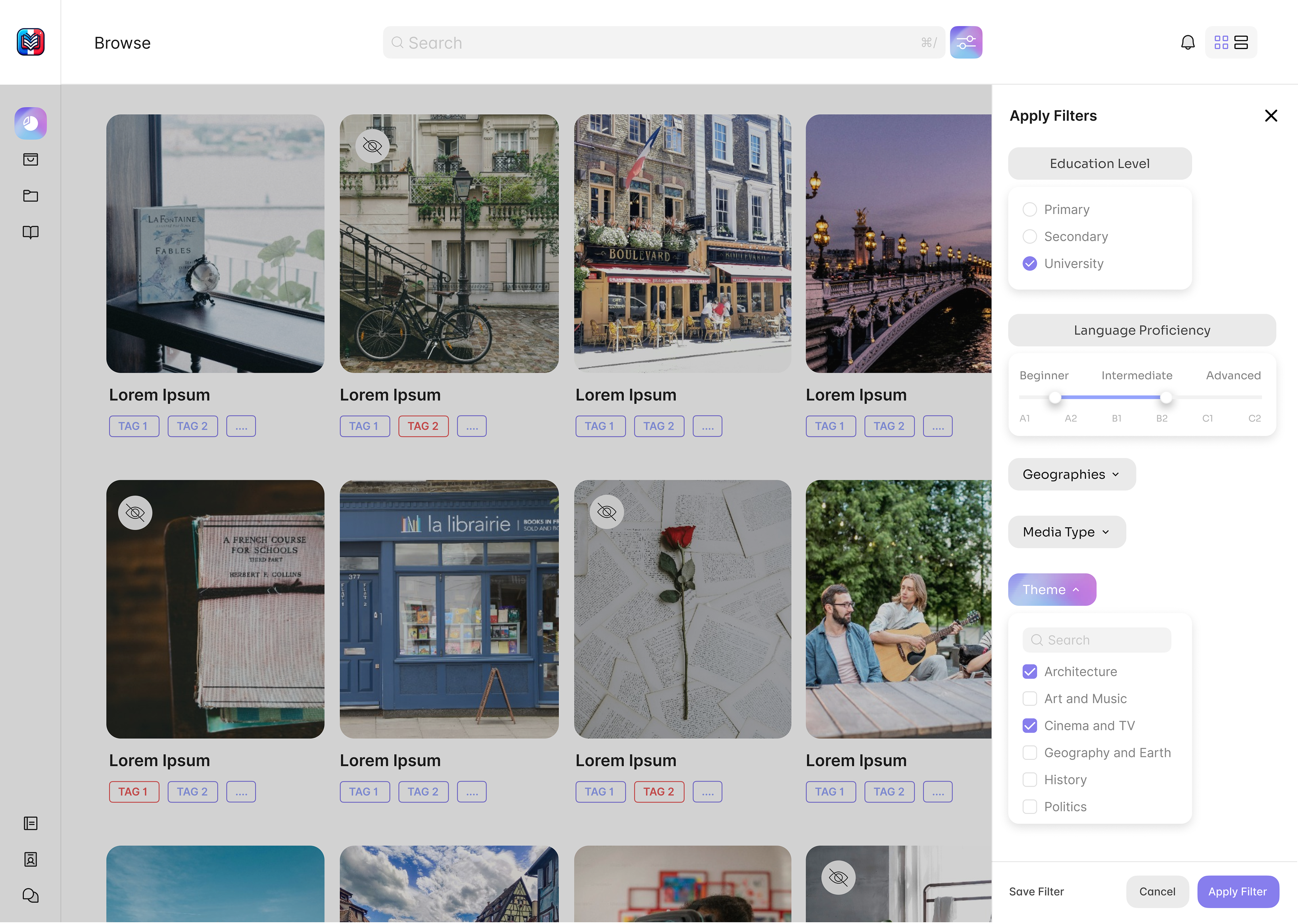
Task: Expand more tags on red rose card
Action: pos(707,793)
